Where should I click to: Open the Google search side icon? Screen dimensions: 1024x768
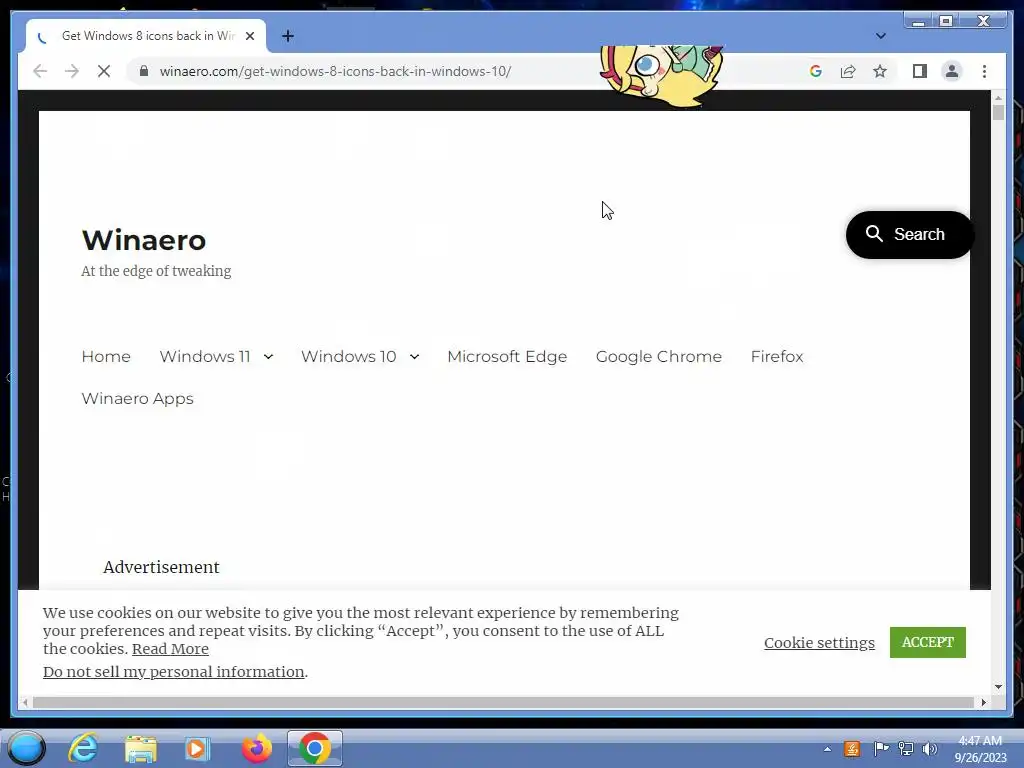816,71
